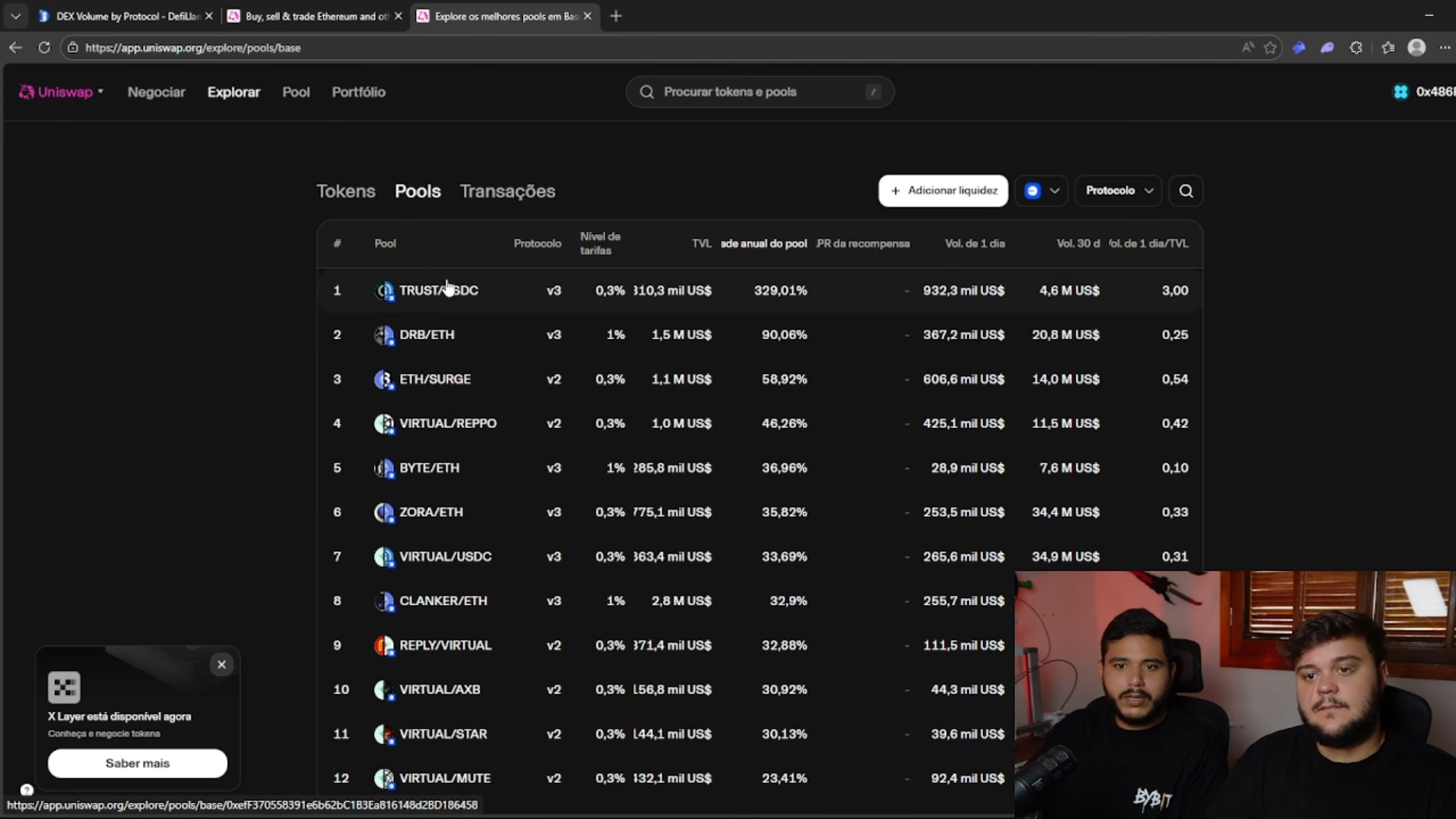Sort by Vol. de 1 dia header

975,243
